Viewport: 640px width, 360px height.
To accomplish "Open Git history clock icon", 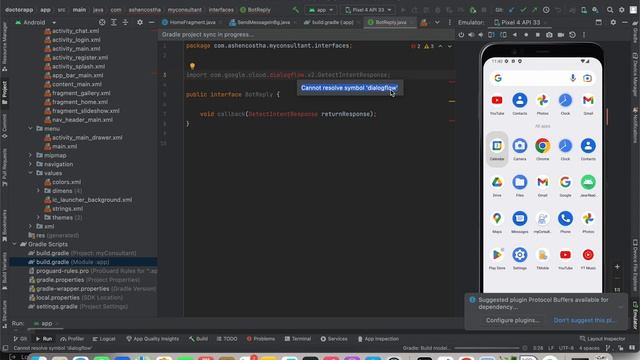I will 546,10.
